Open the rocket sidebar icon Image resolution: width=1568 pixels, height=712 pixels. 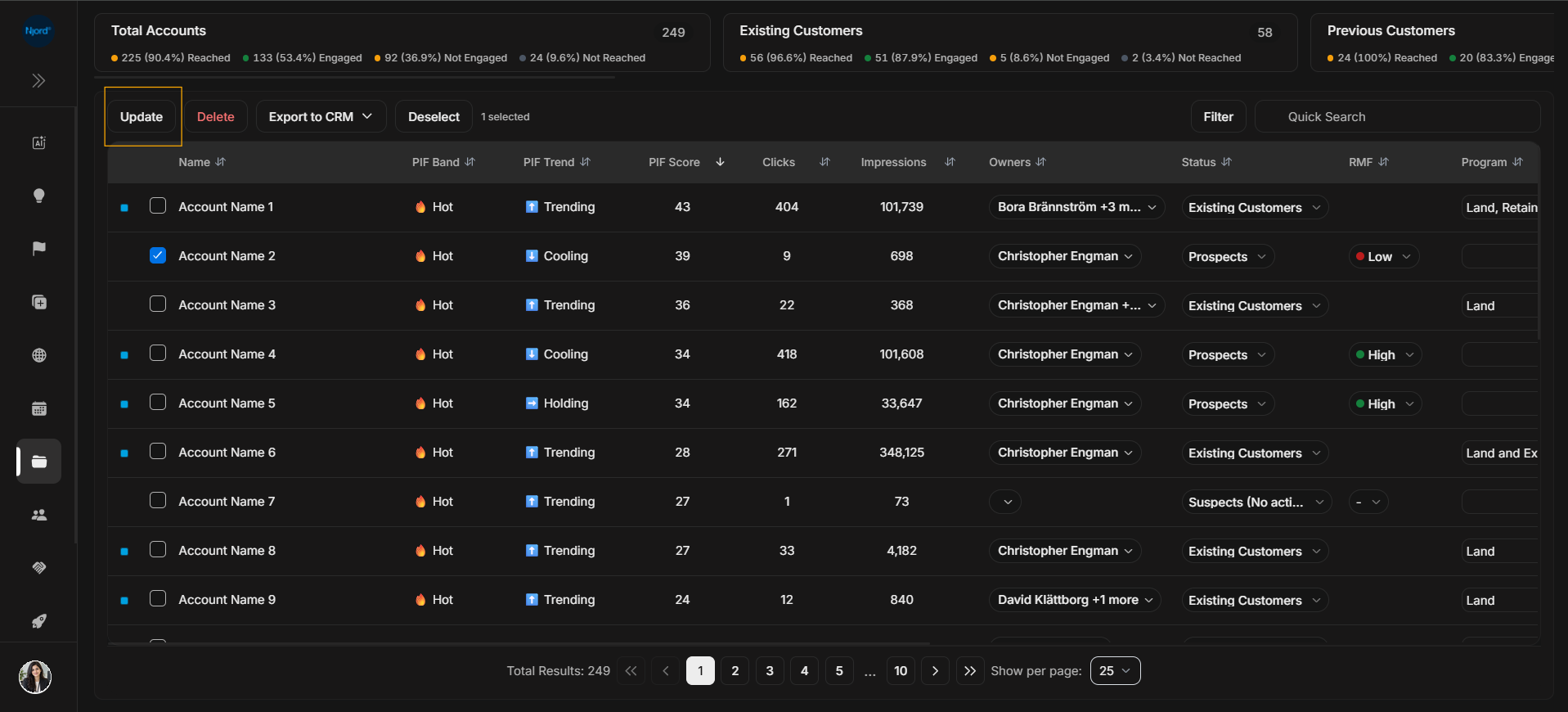pyautogui.click(x=38, y=621)
